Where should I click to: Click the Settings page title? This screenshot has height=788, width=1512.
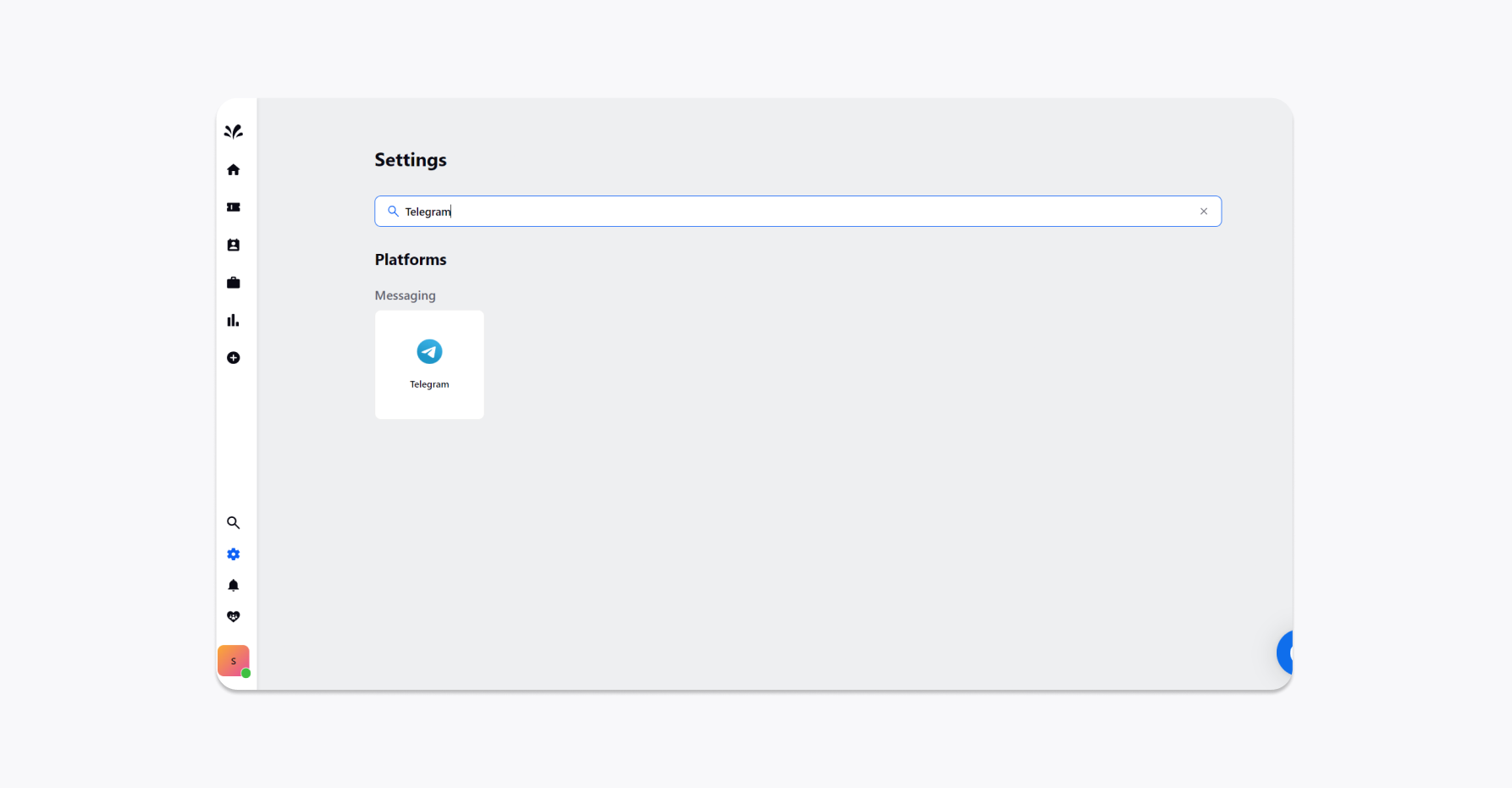(411, 160)
